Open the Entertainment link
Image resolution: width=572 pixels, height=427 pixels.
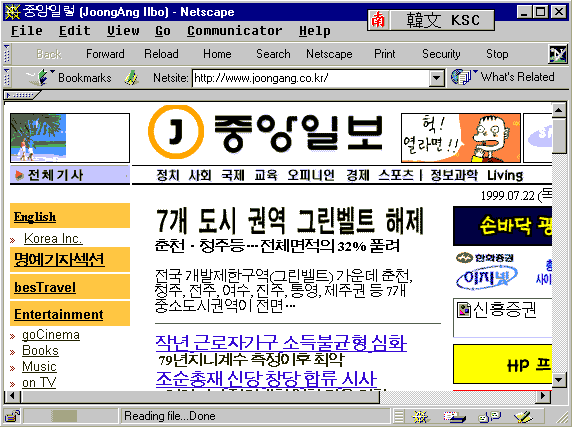pos(58,314)
